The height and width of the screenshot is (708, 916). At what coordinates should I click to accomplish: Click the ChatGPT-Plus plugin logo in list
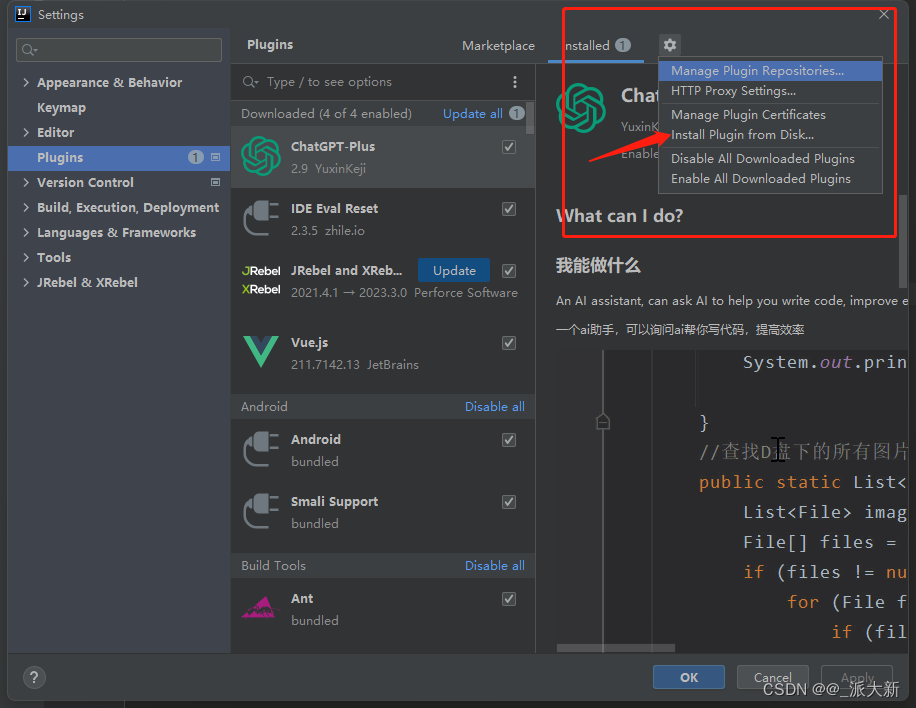[x=261, y=157]
